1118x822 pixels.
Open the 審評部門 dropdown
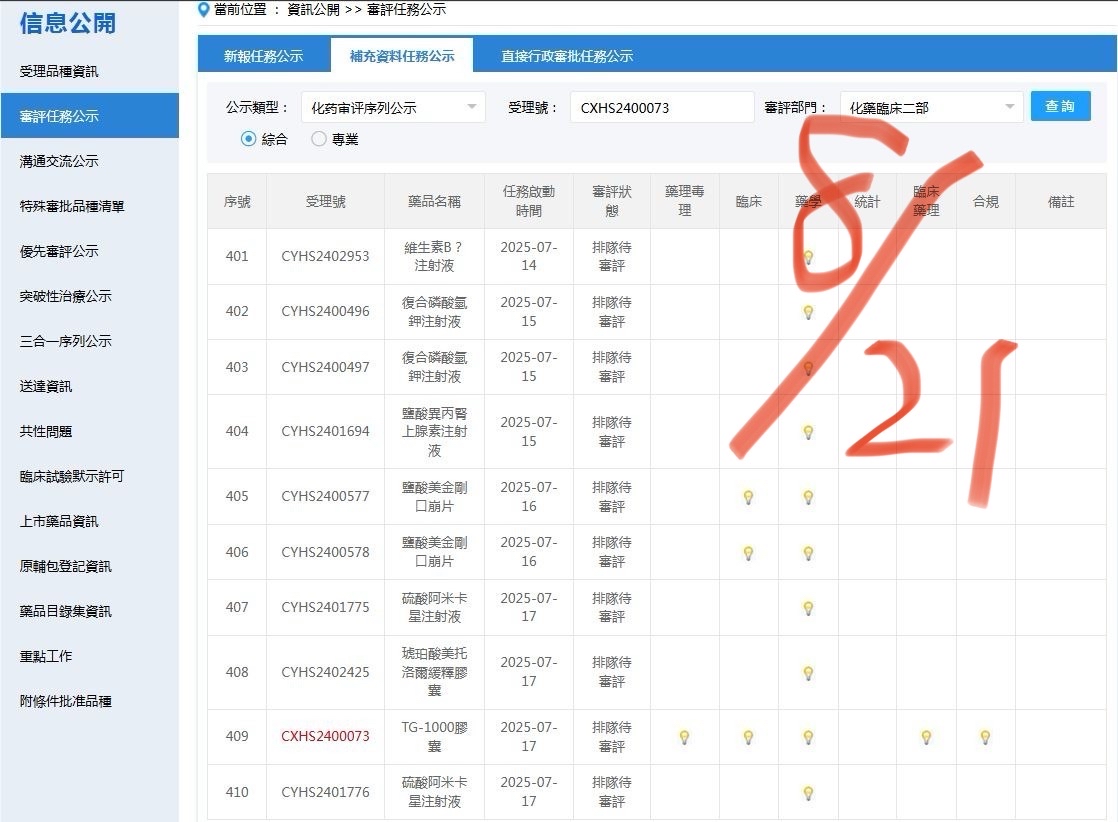click(931, 107)
